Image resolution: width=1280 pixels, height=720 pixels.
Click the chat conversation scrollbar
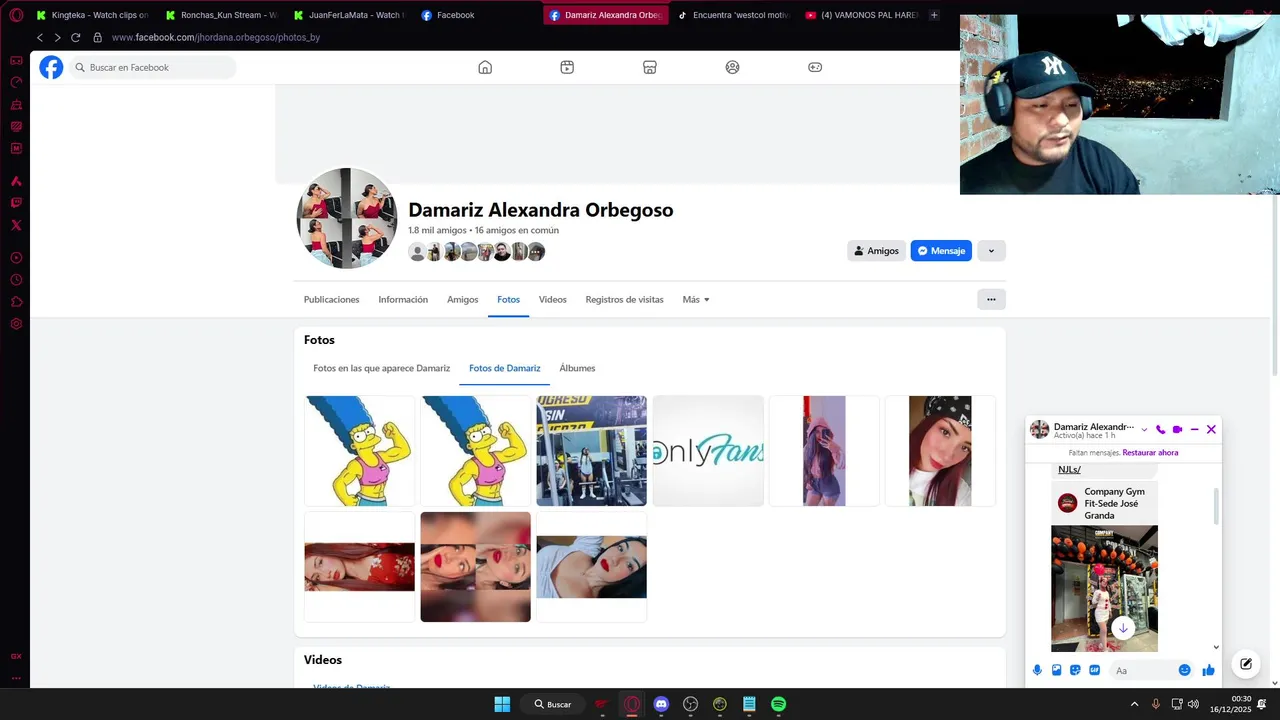(1216, 506)
